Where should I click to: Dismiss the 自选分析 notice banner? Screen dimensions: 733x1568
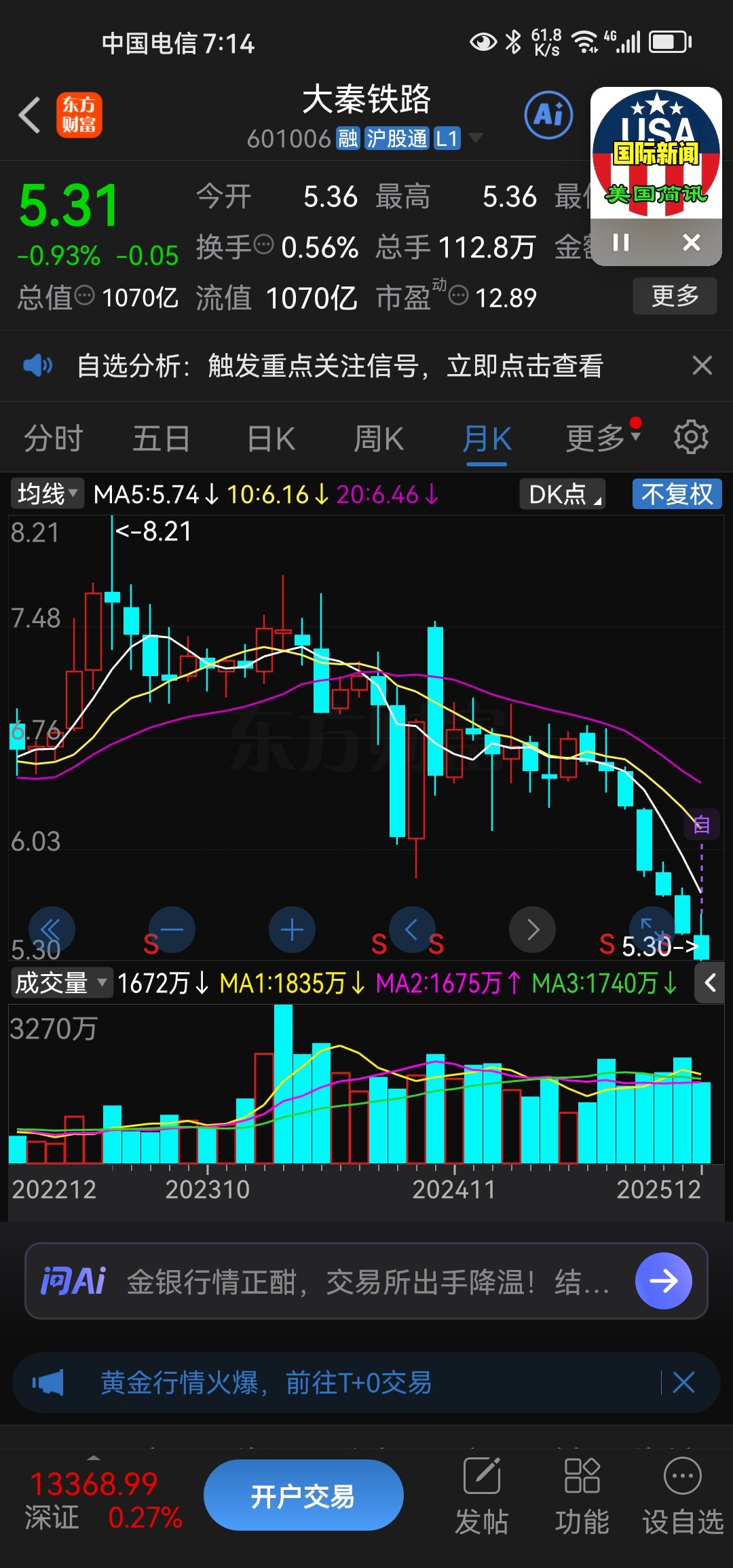[702, 366]
